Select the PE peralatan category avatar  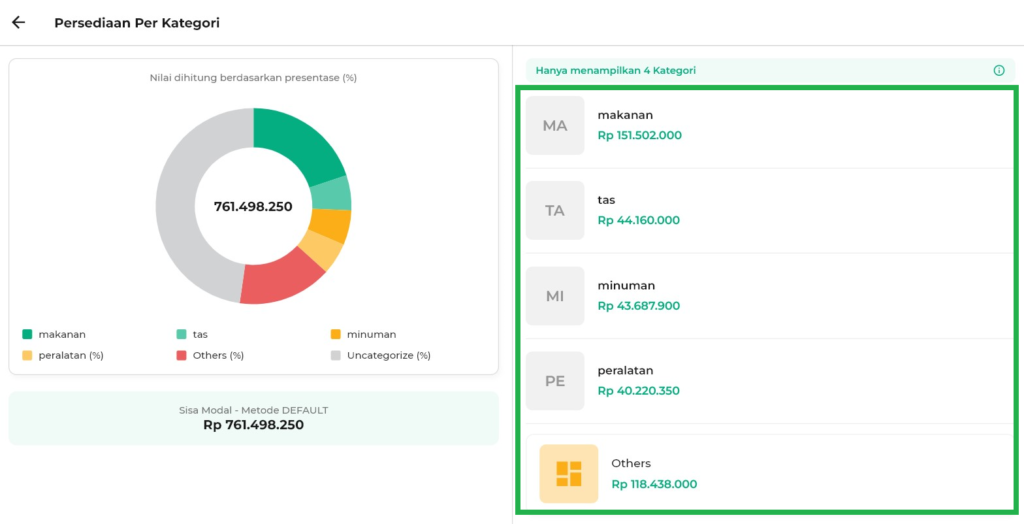[x=555, y=381]
